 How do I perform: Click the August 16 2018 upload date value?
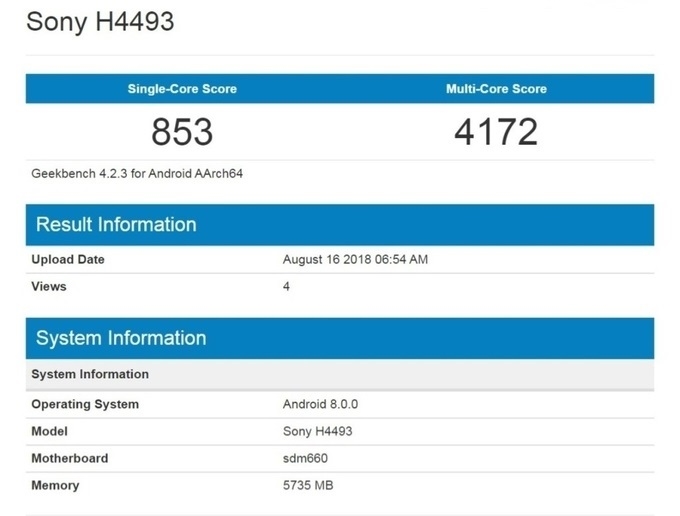click(355, 259)
